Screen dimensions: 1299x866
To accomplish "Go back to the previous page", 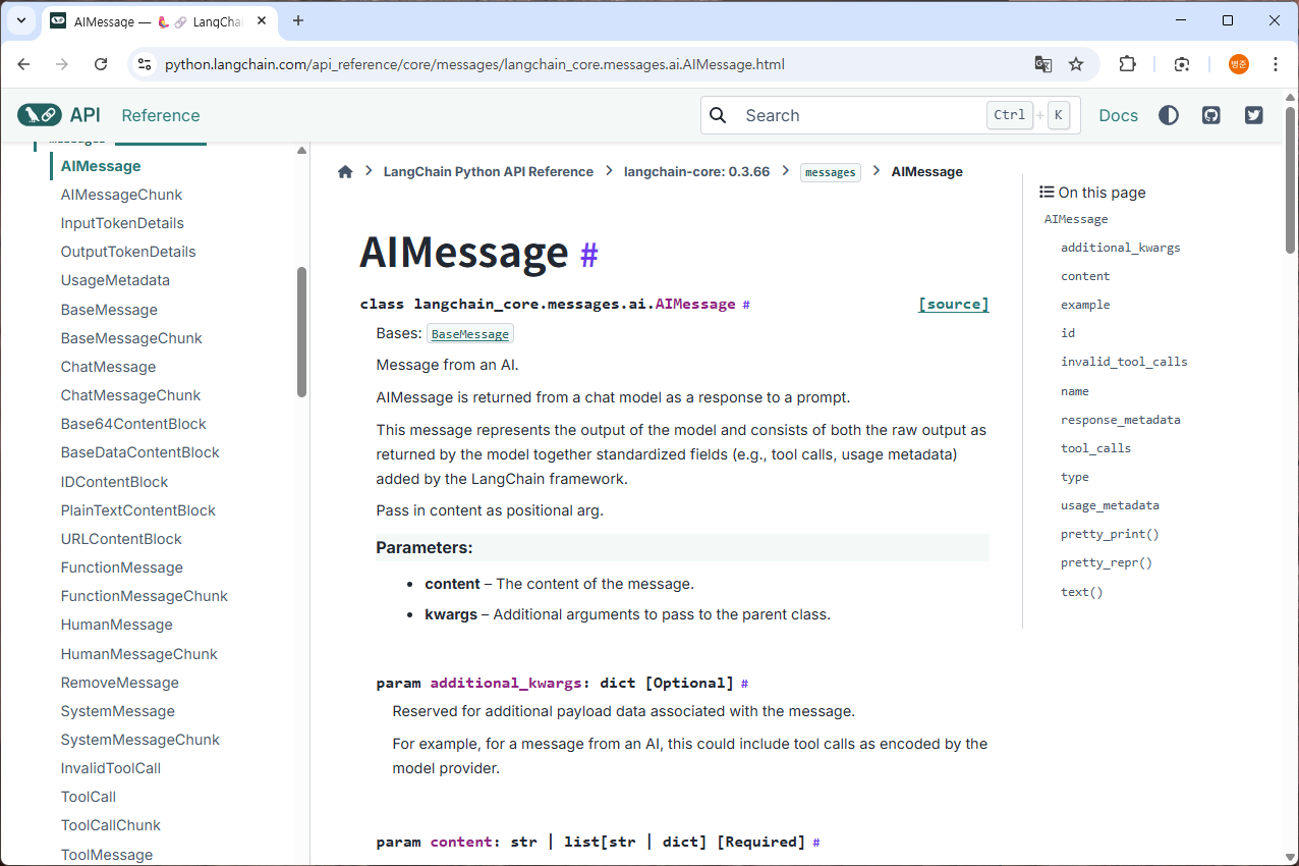I will [24, 64].
